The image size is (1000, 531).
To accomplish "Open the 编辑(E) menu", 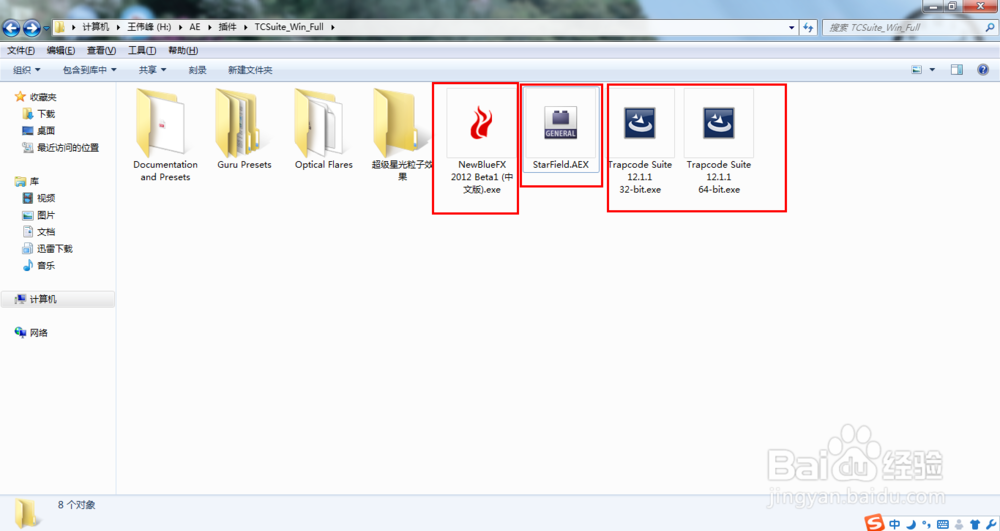I will pos(61,50).
